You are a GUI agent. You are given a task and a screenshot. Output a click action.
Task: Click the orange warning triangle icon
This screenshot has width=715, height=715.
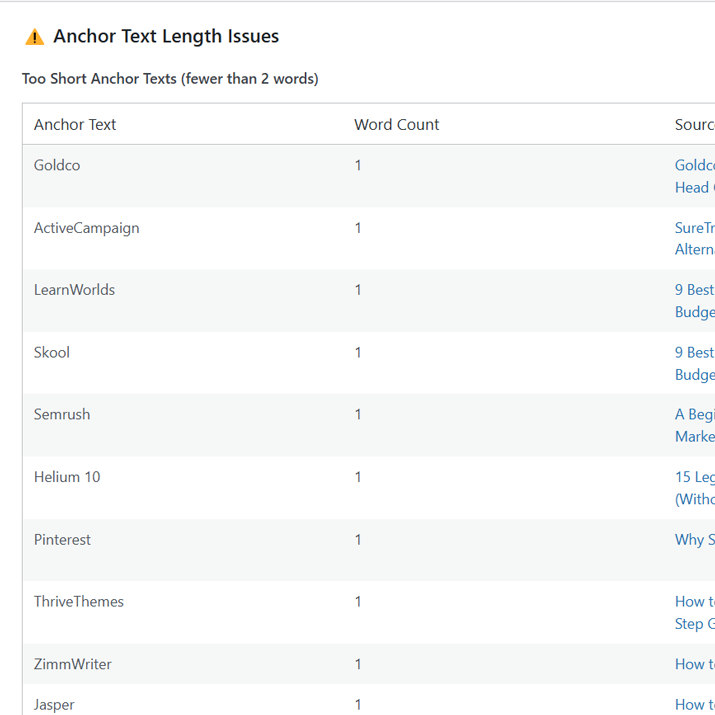(x=35, y=37)
